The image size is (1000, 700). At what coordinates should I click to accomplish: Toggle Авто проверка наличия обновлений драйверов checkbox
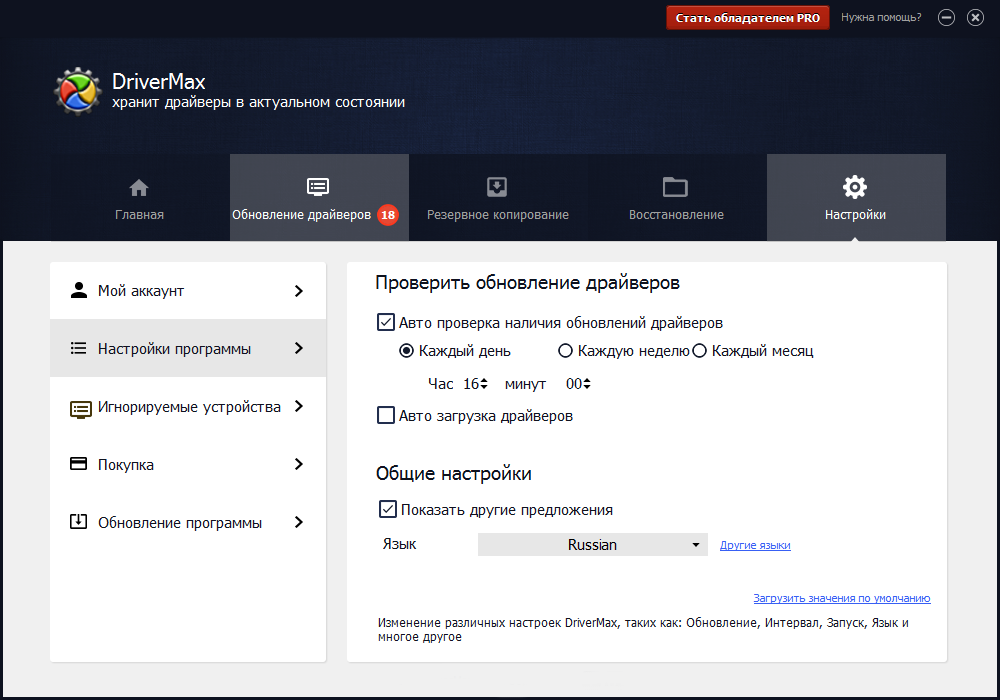point(386,322)
